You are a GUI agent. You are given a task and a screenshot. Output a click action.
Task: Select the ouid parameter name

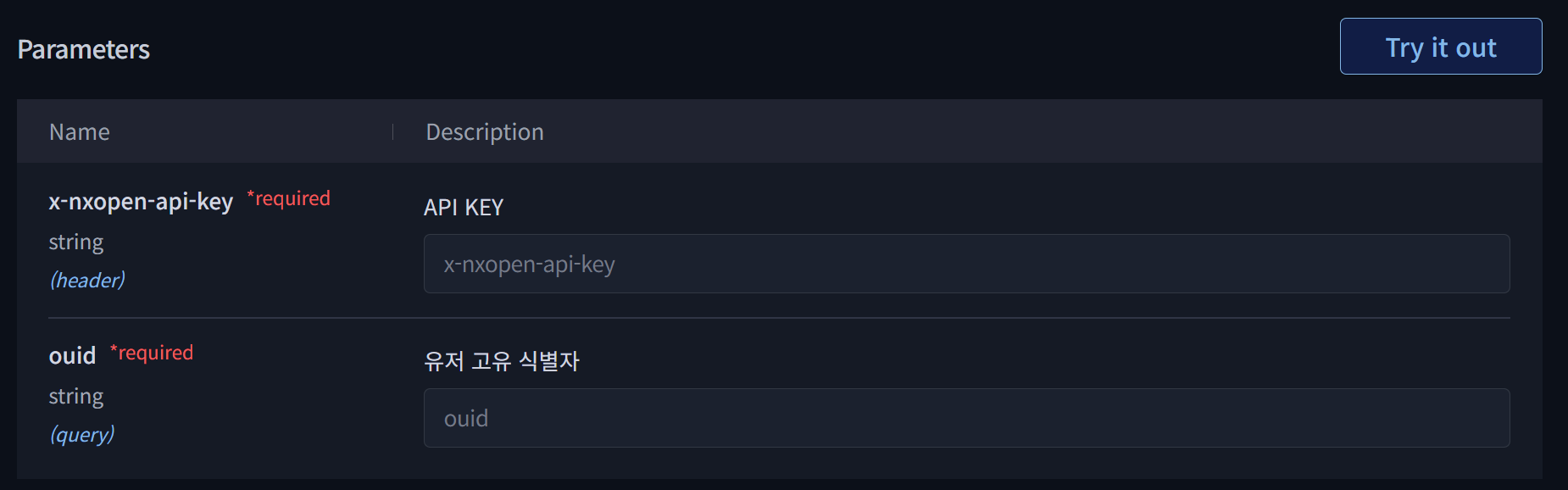click(73, 355)
